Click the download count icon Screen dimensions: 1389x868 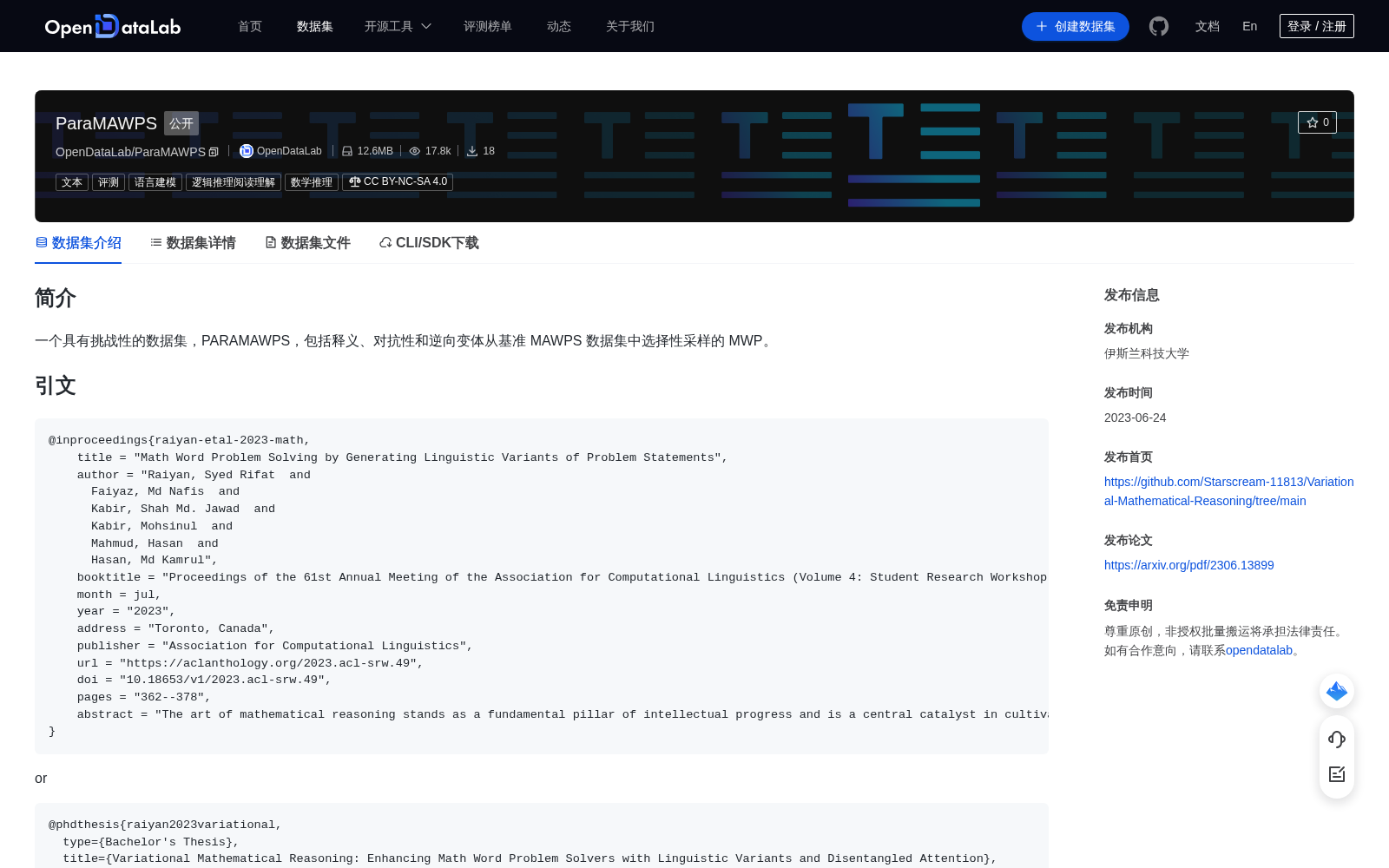(472, 151)
